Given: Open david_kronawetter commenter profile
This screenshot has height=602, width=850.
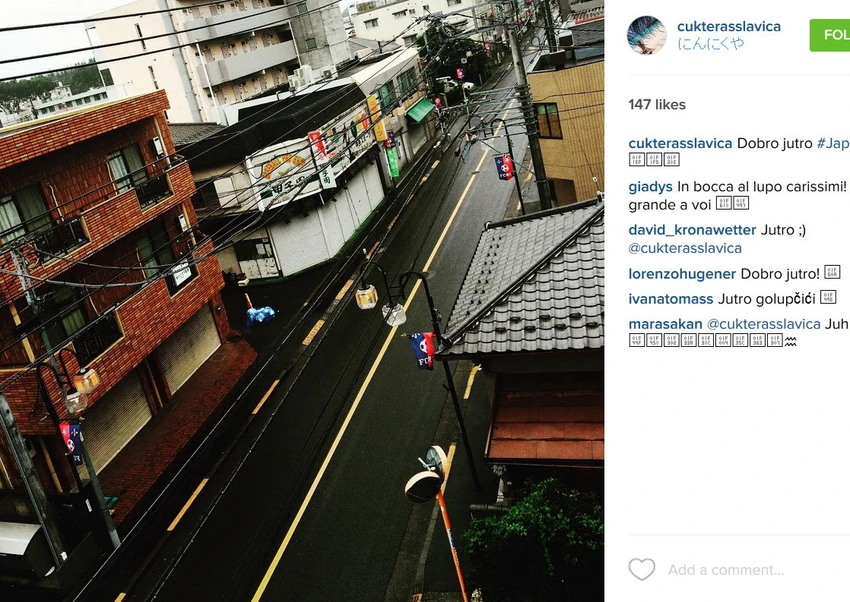Looking at the screenshot, I should click(692, 230).
